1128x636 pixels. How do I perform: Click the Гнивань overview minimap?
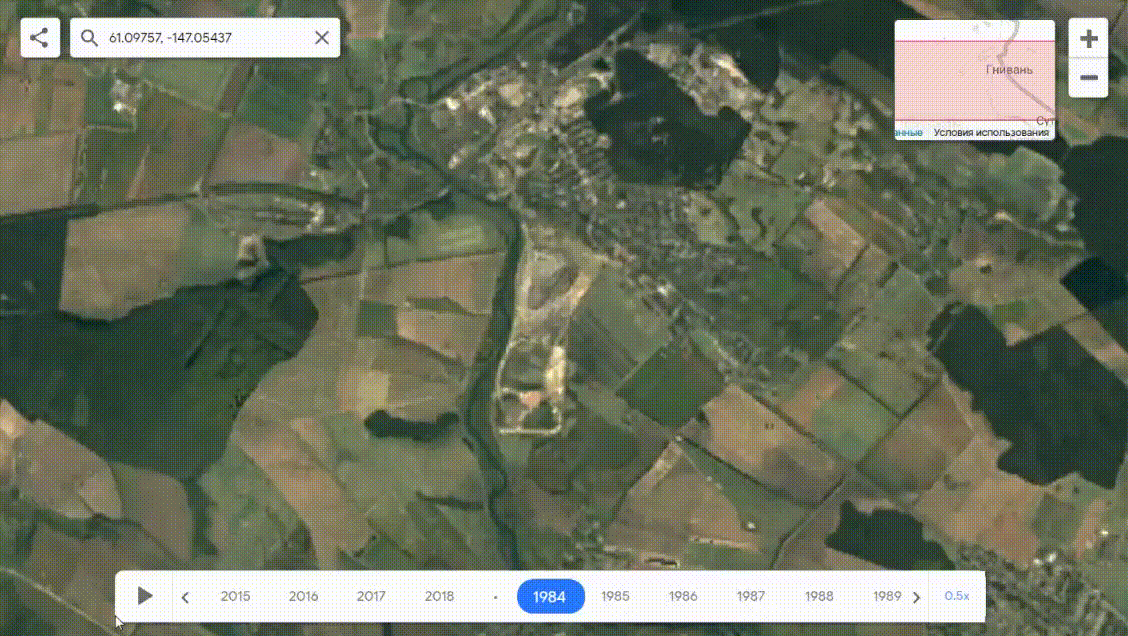974,75
